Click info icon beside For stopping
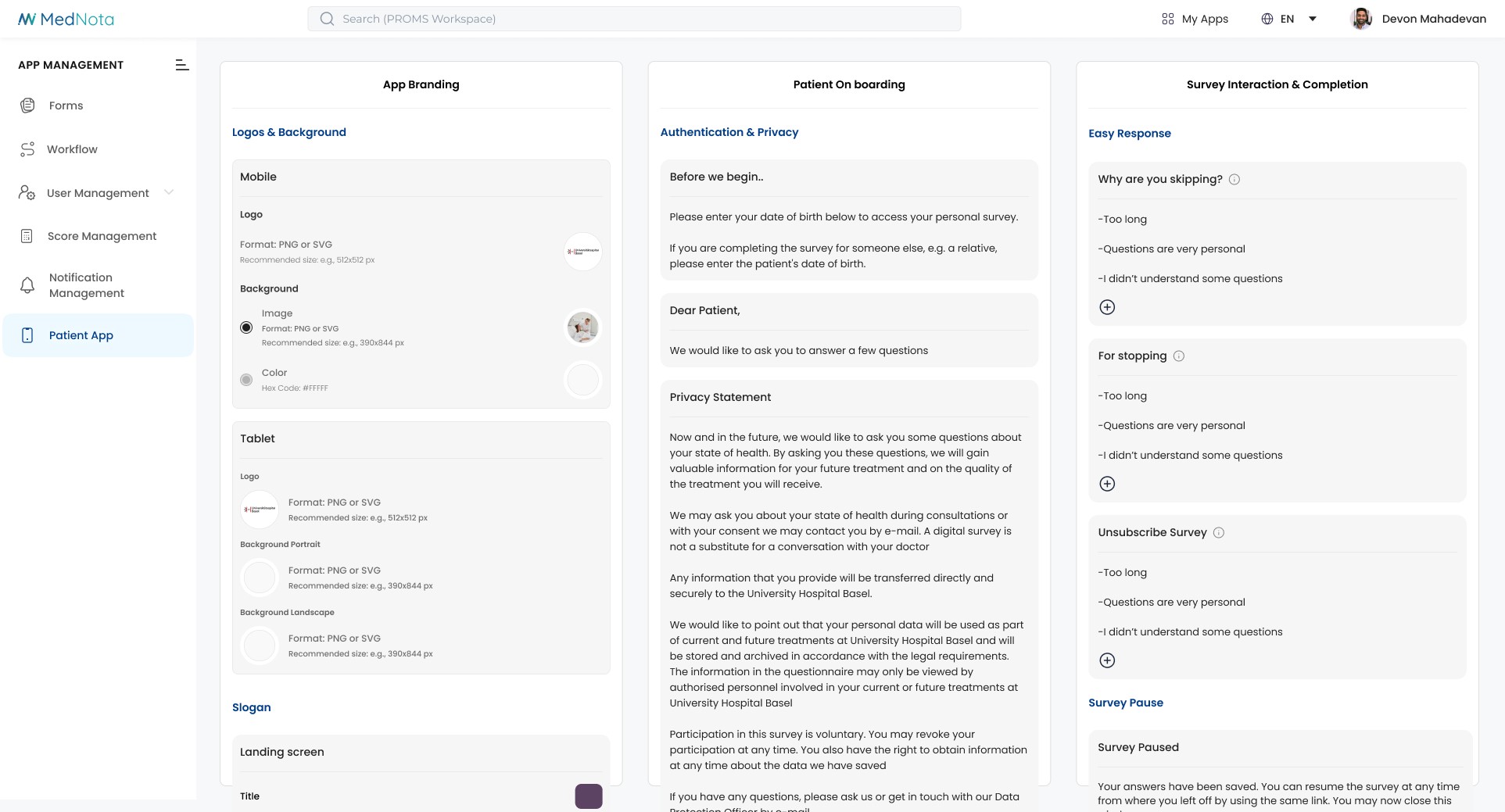 (x=1179, y=356)
